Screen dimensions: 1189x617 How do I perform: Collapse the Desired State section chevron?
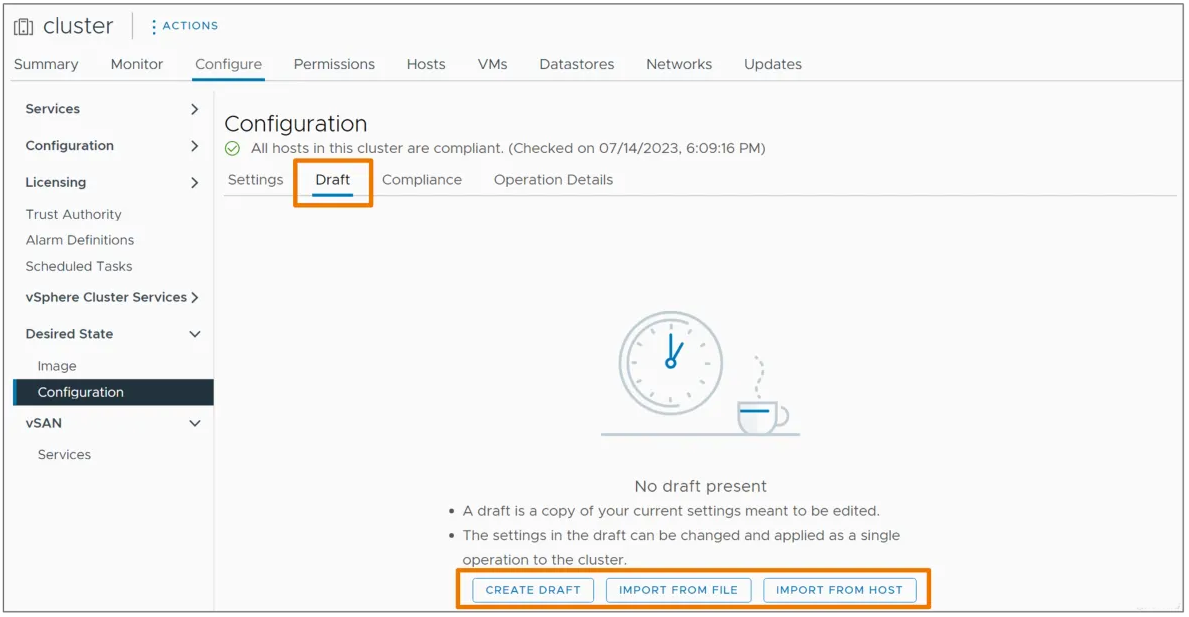195,334
